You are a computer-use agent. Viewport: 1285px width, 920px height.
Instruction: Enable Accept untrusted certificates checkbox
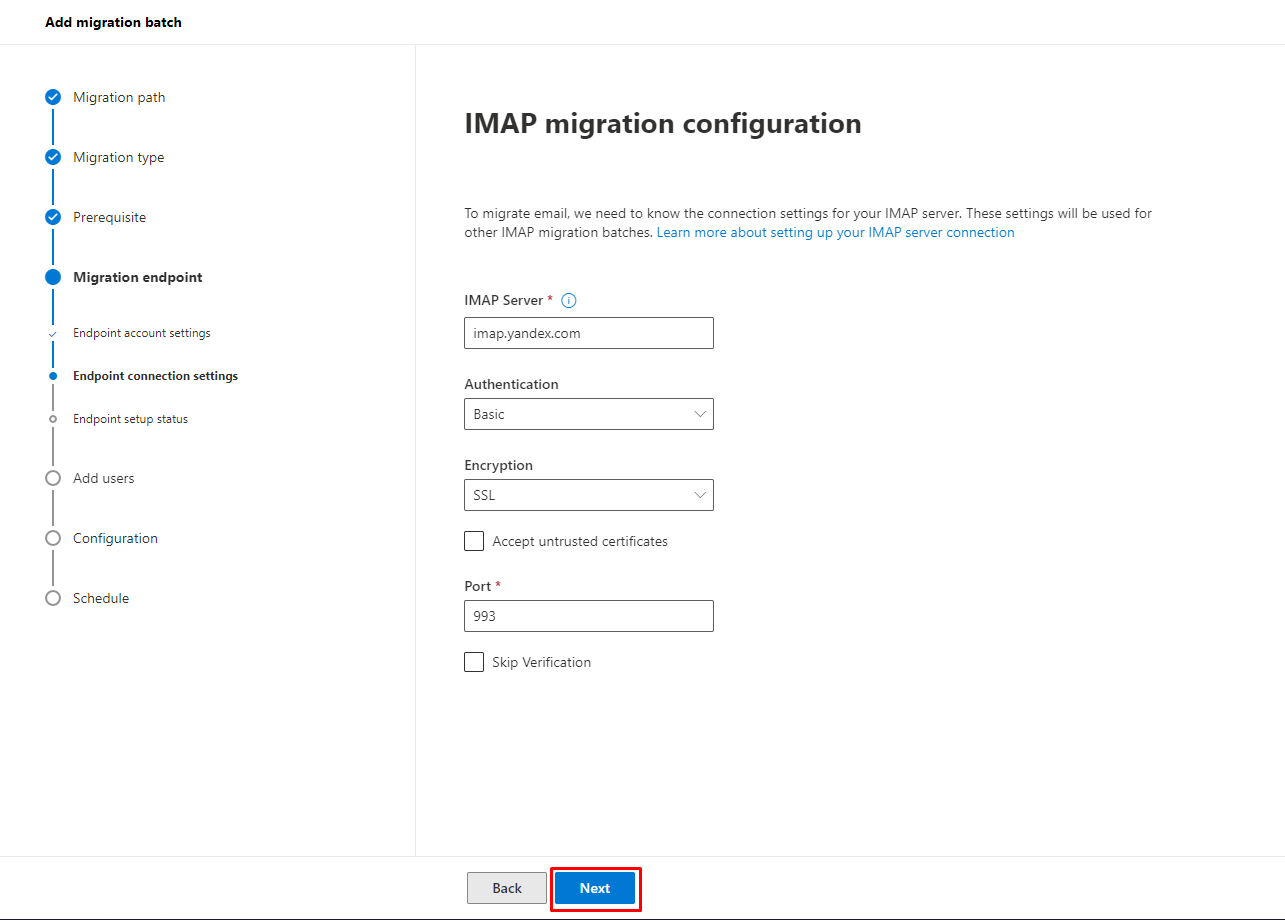[x=474, y=541]
